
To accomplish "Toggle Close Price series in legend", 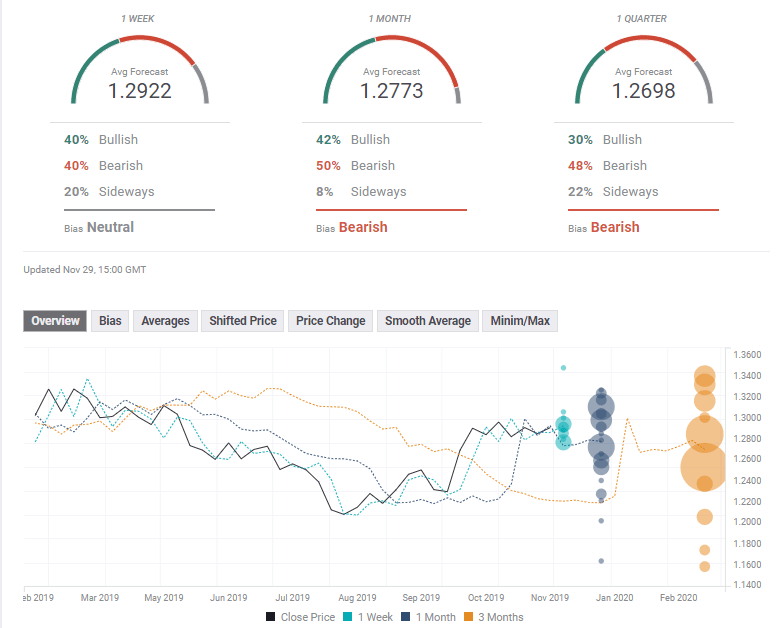I will 300,617.
